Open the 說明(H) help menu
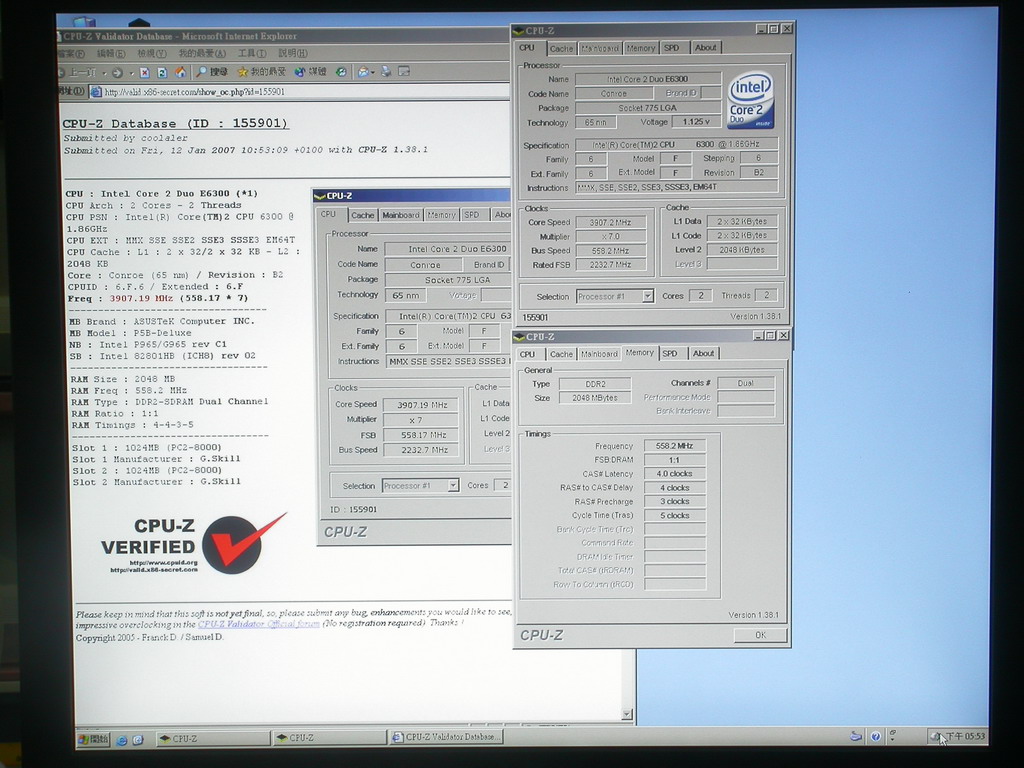This screenshot has width=1024, height=768. 293,53
